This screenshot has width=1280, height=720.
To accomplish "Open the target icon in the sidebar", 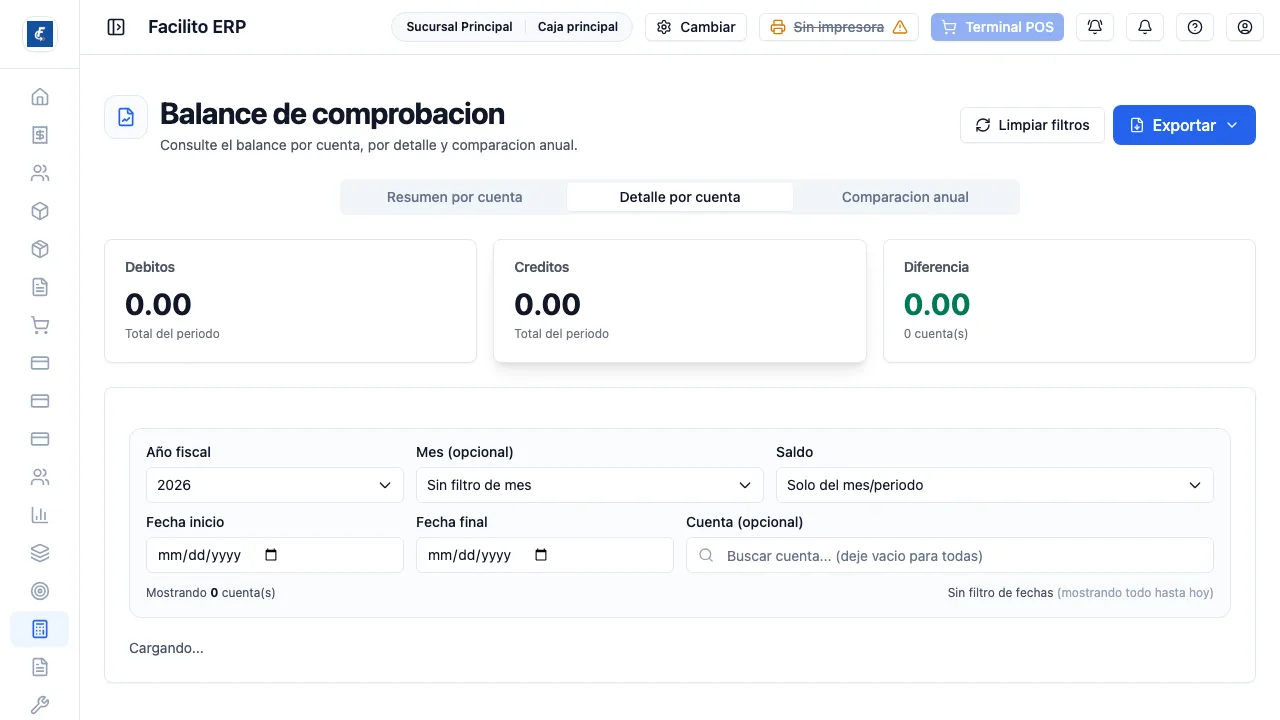I will pyautogui.click(x=40, y=591).
